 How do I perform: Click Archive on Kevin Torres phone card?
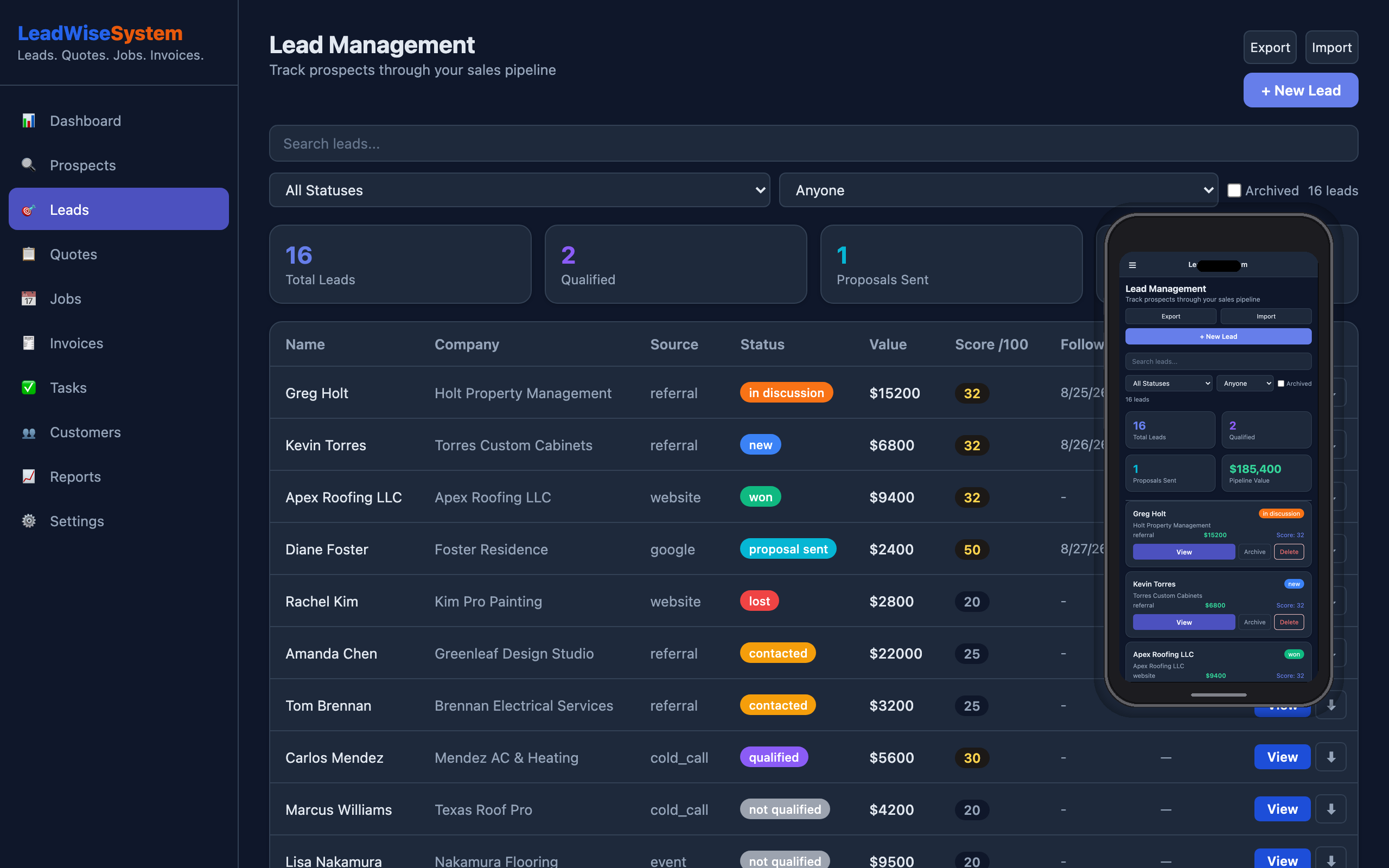tap(1254, 622)
